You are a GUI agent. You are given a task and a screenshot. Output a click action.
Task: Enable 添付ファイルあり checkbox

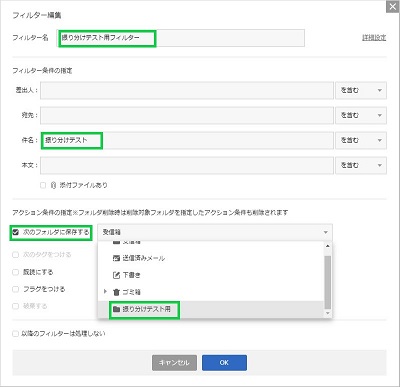tap(43, 185)
